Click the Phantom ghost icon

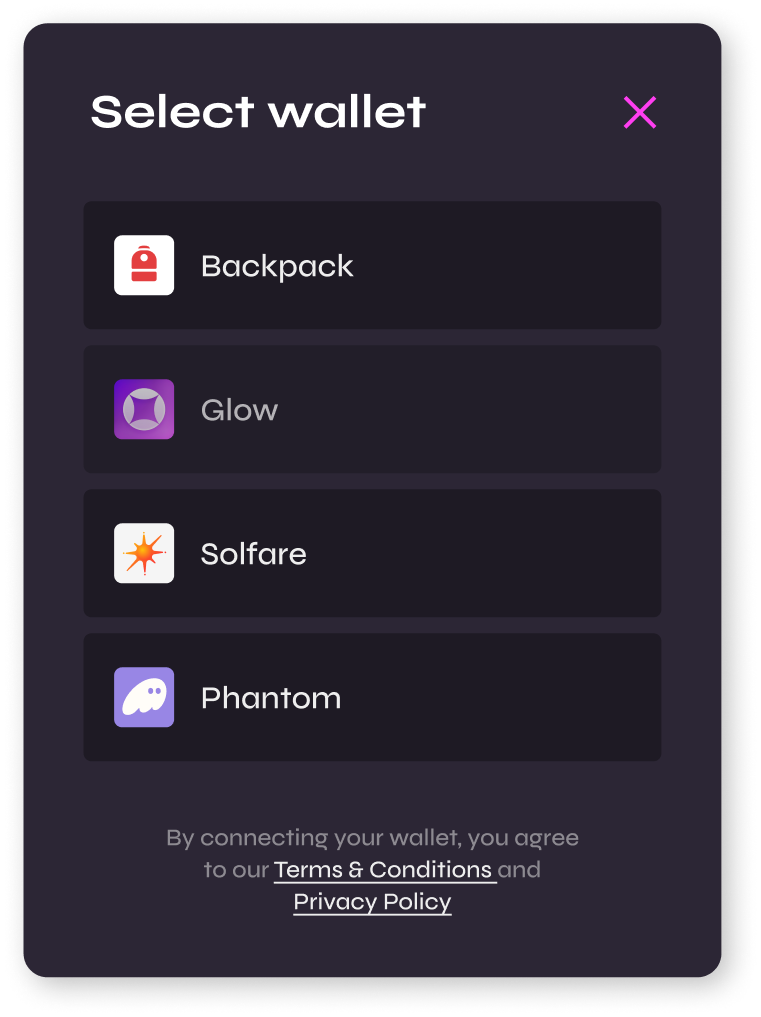tap(144, 697)
